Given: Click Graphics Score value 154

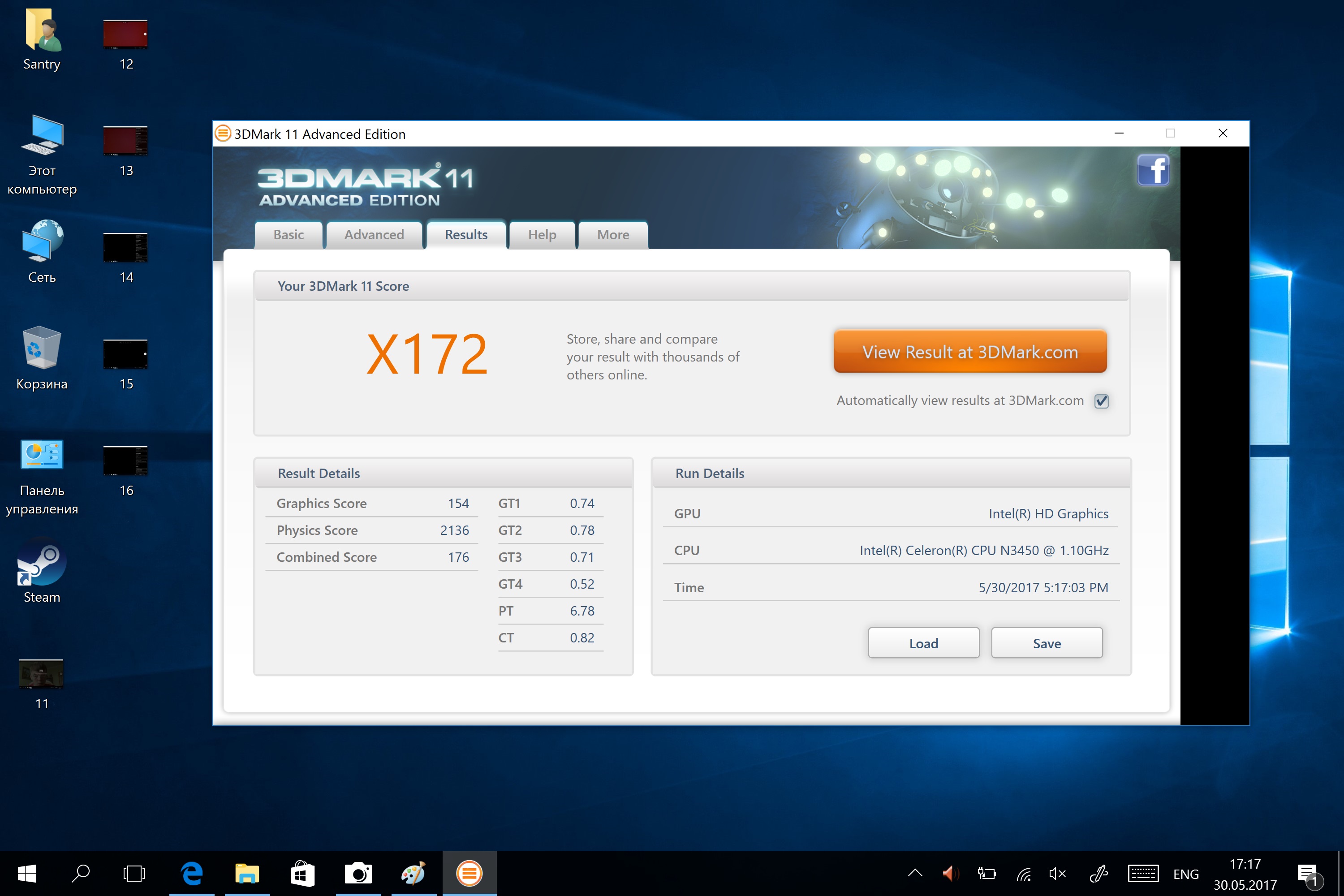Looking at the screenshot, I should pos(458,504).
